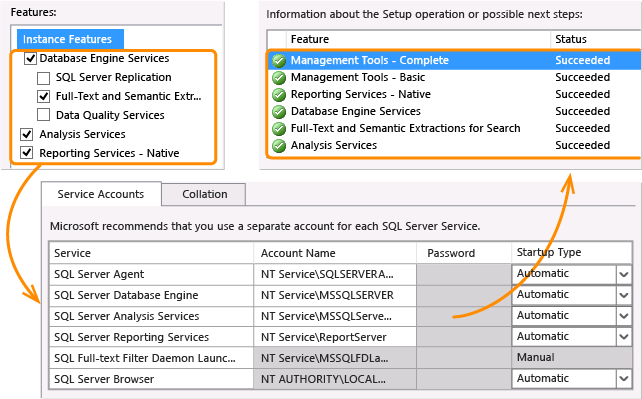Select the SQL Server Agent service row
Screen dimensions: 642x399
[340, 274]
